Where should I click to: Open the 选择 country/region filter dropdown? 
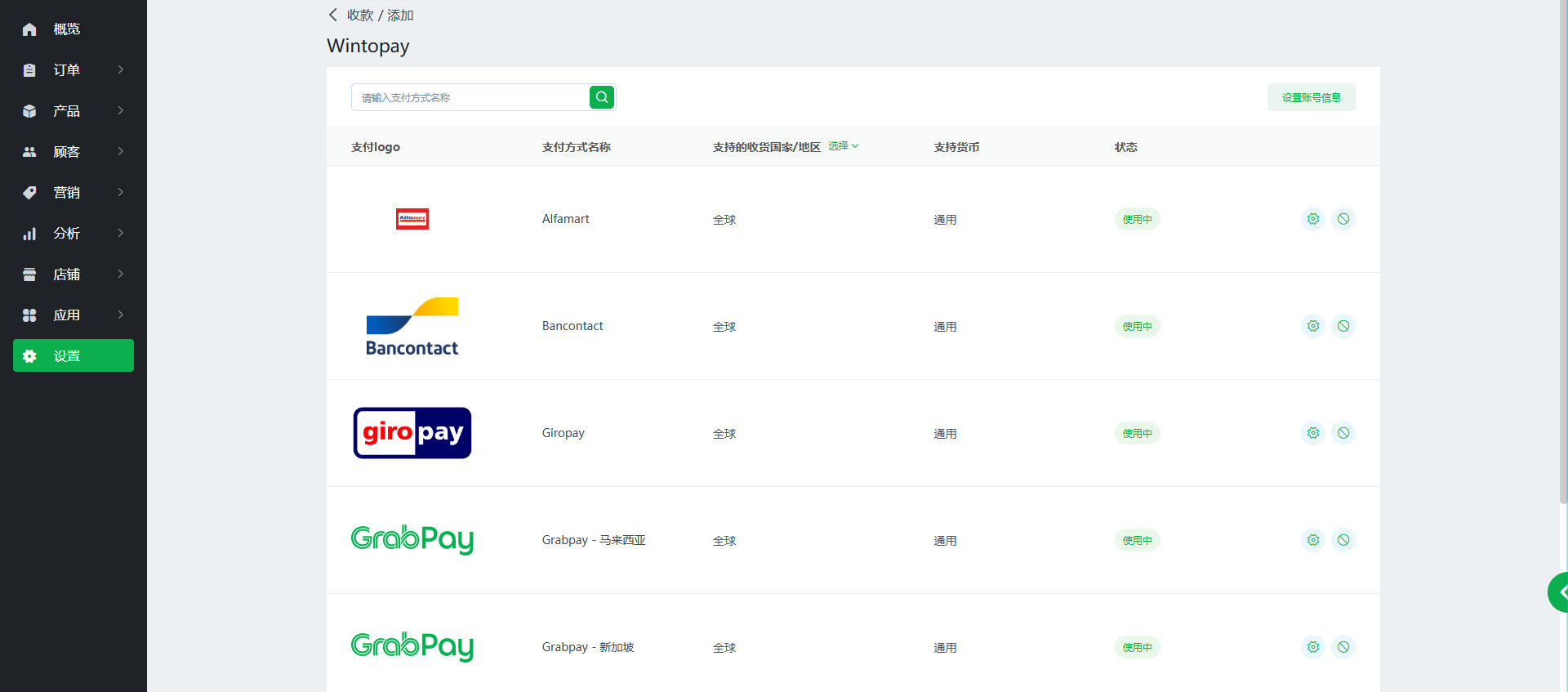843,146
